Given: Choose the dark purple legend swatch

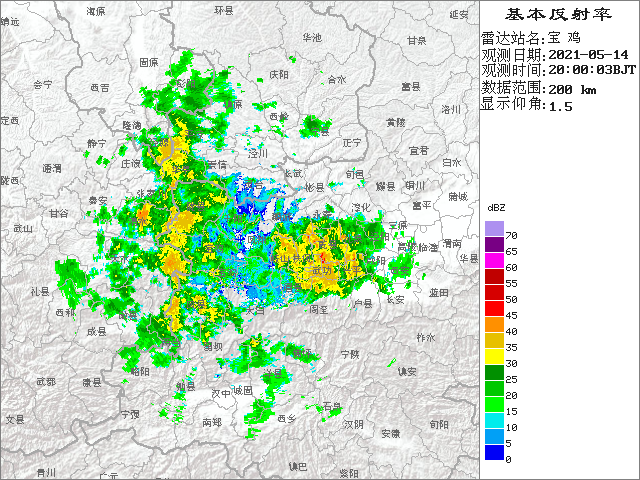Looking at the screenshot, I should (494, 245).
